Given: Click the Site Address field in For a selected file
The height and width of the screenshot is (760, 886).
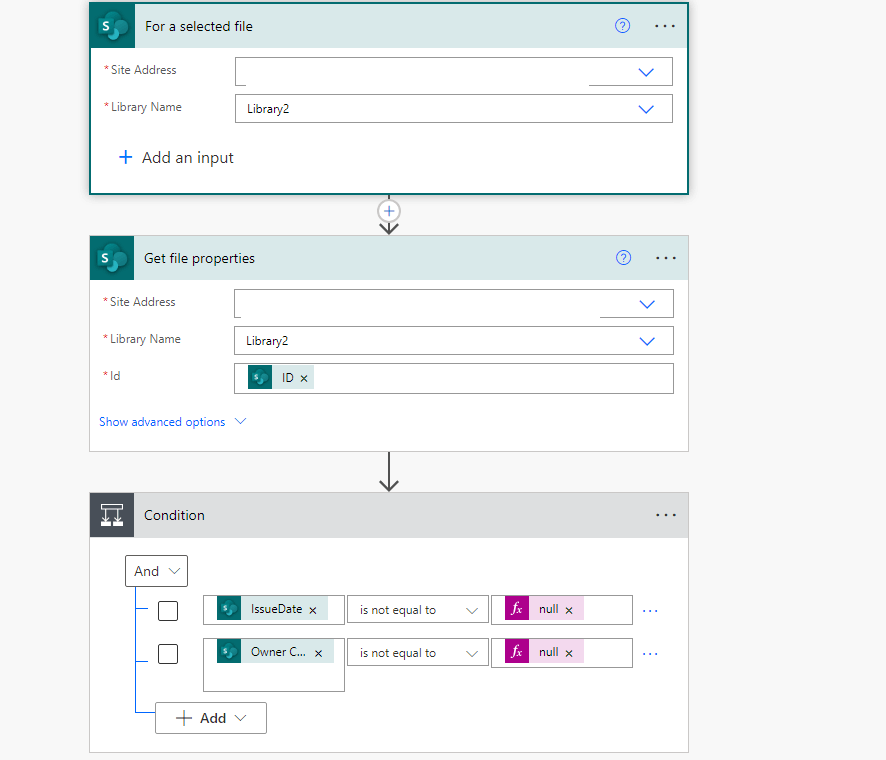Looking at the screenshot, I should [454, 72].
